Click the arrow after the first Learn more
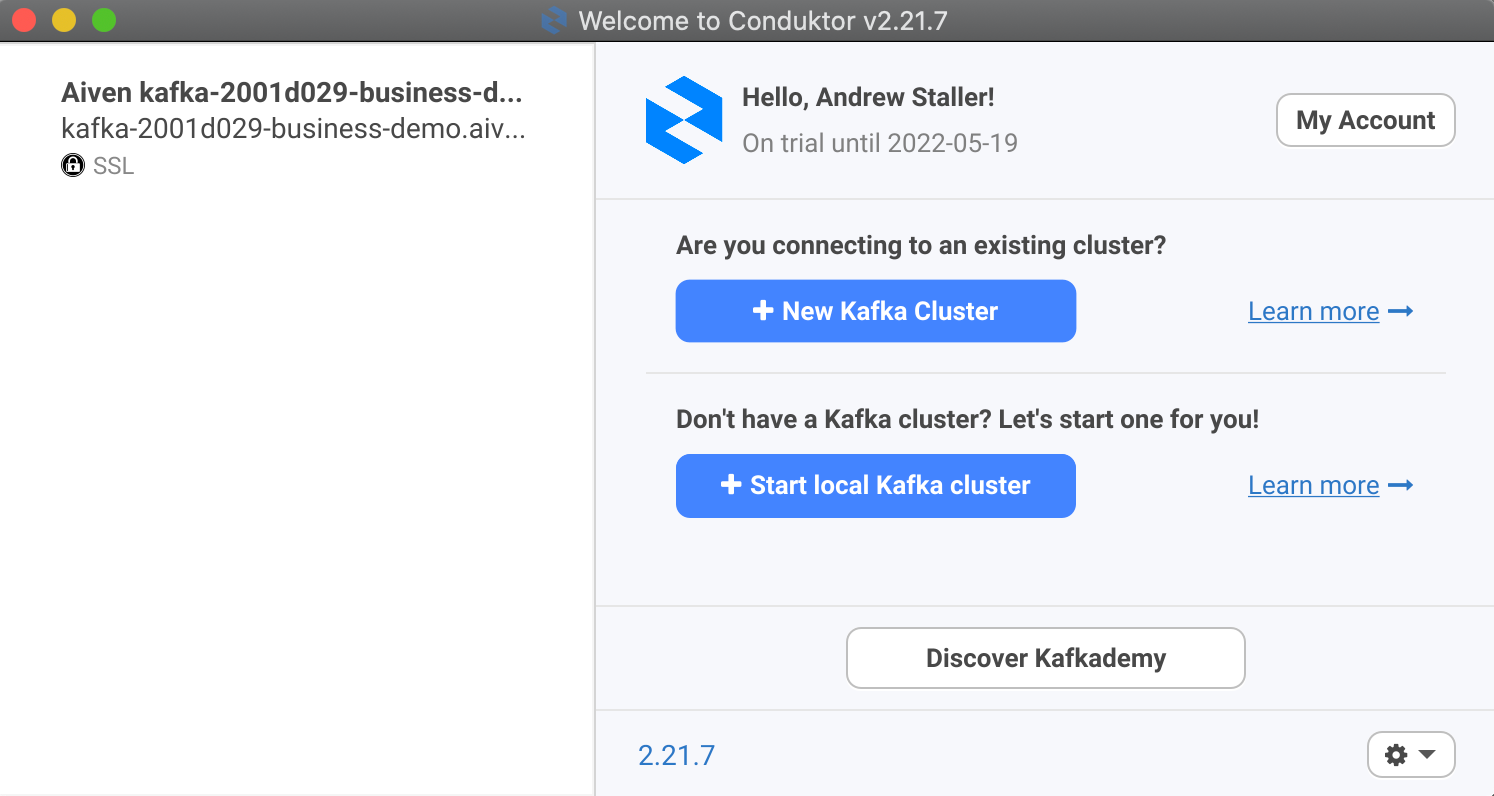This screenshot has width=1494, height=796. coord(1401,311)
